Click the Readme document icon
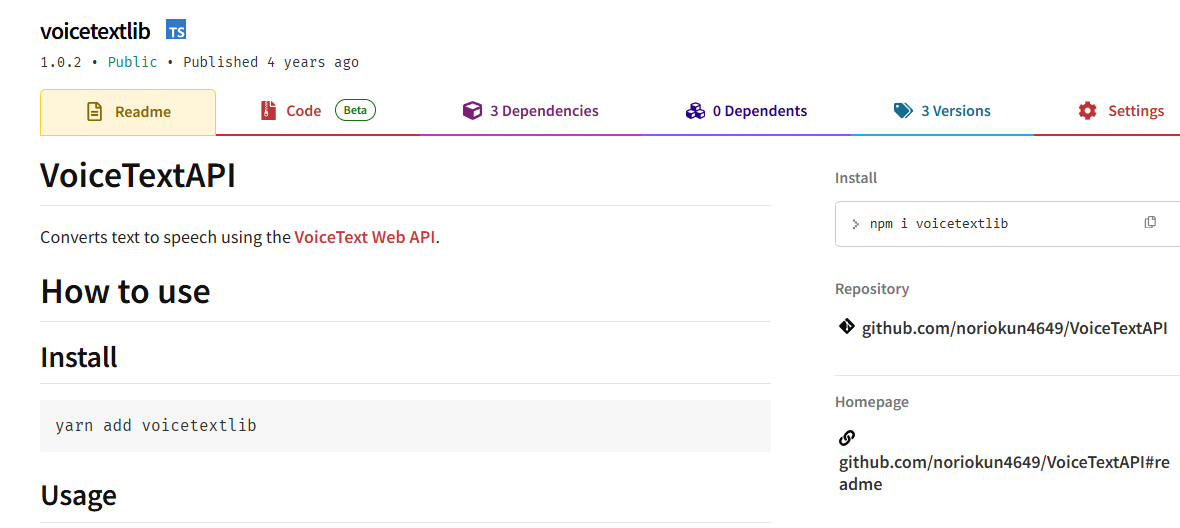The height and width of the screenshot is (528, 1180). tap(95, 112)
